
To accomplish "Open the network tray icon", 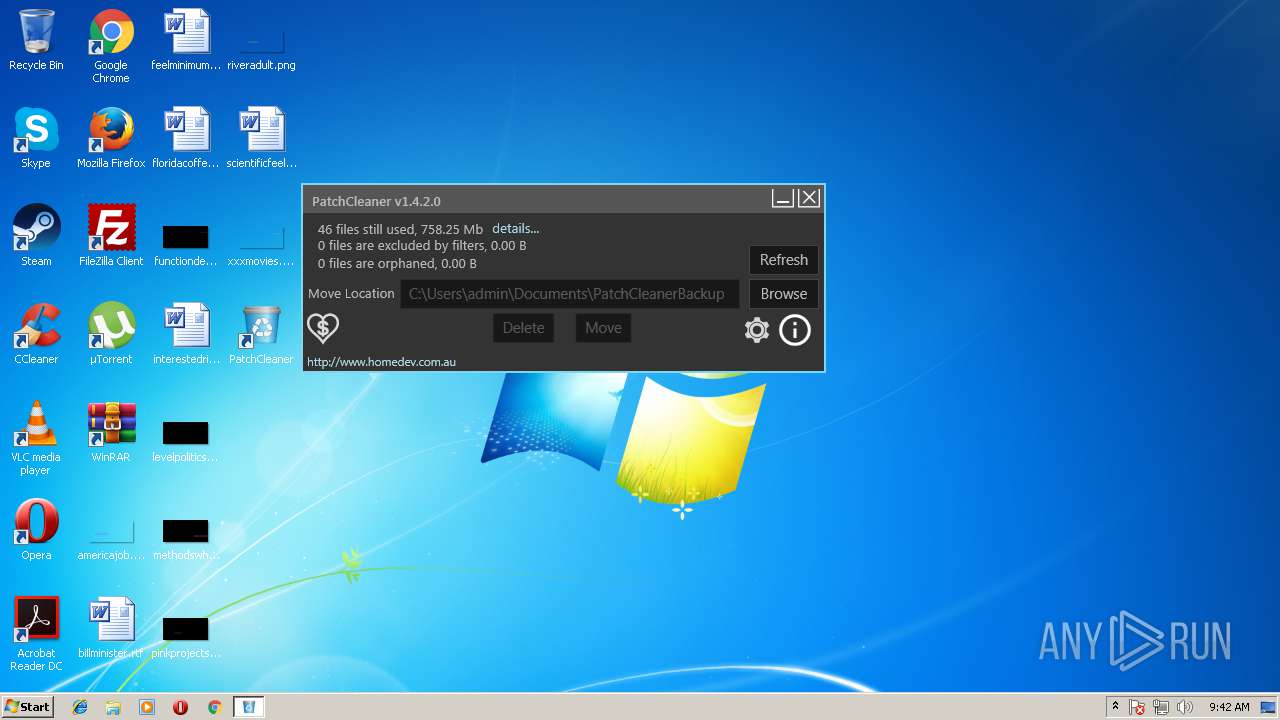I will pos(1161,707).
